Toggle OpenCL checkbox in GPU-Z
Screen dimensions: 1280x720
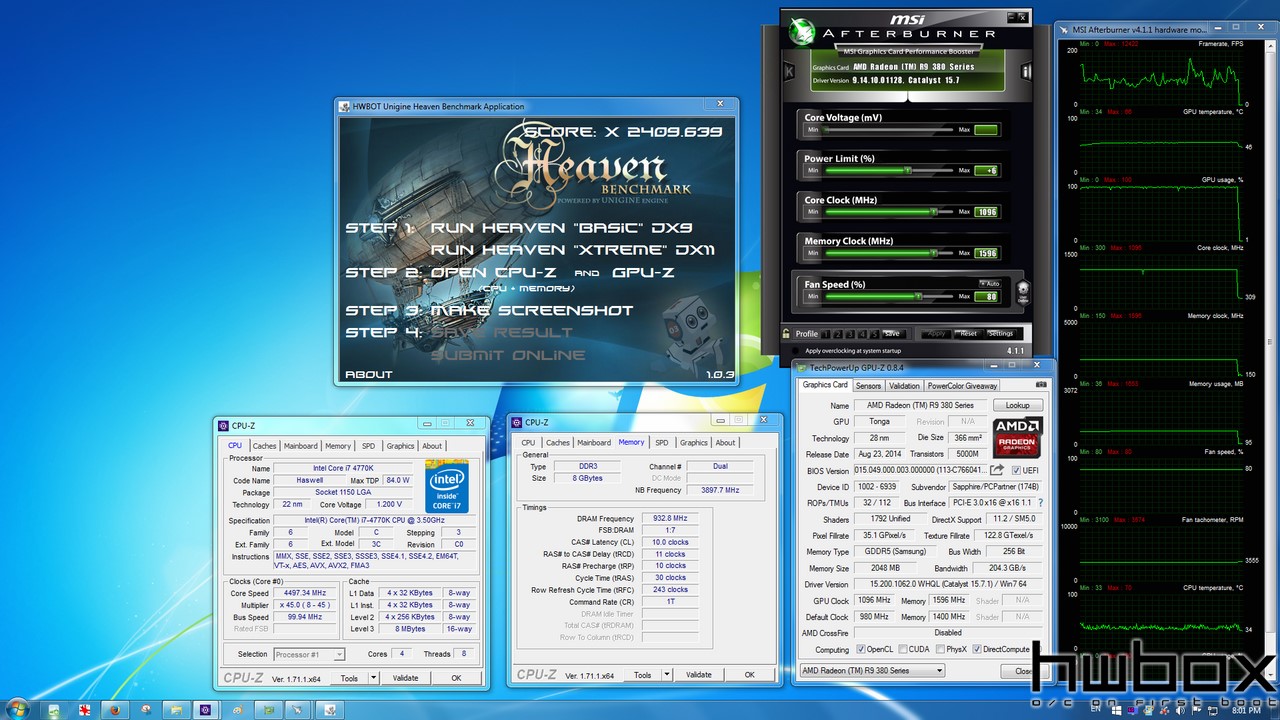tap(861, 649)
